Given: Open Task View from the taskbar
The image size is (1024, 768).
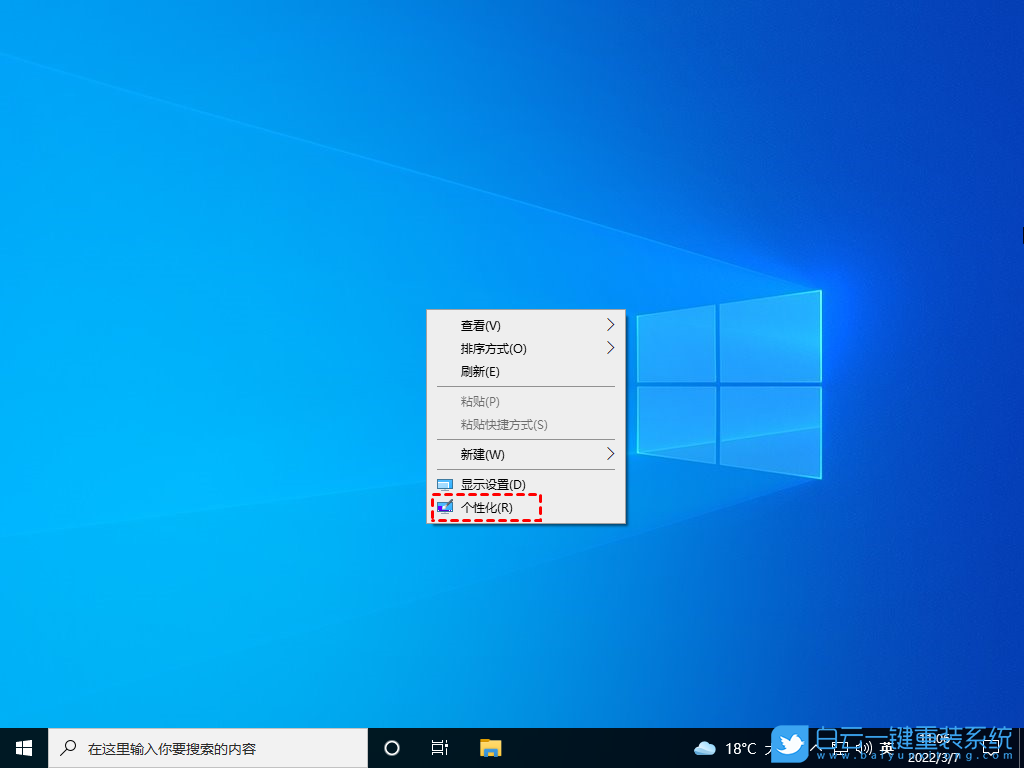Looking at the screenshot, I should point(440,747).
